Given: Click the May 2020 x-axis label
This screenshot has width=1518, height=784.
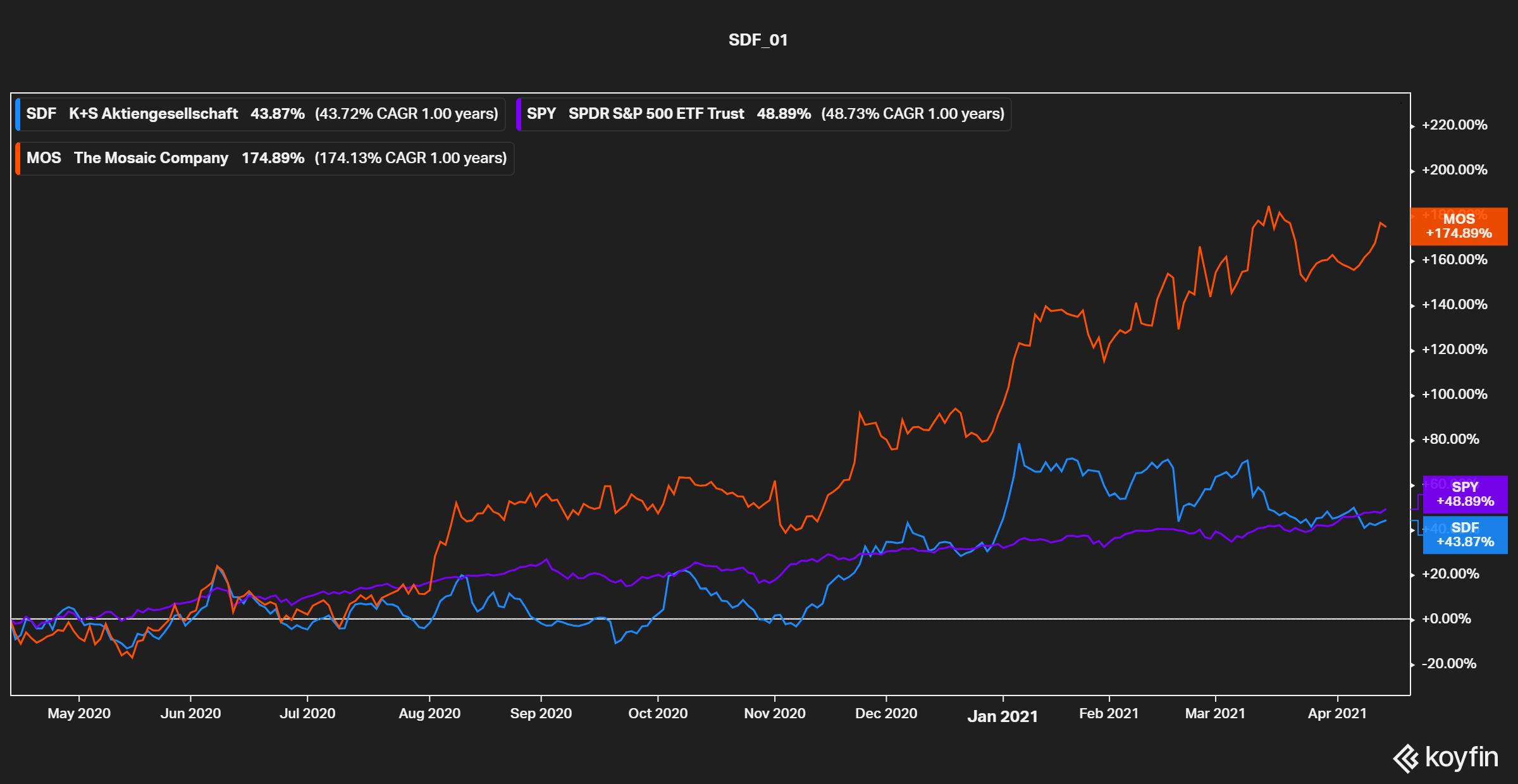Looking at the screenshot, I should coord(79,714).
